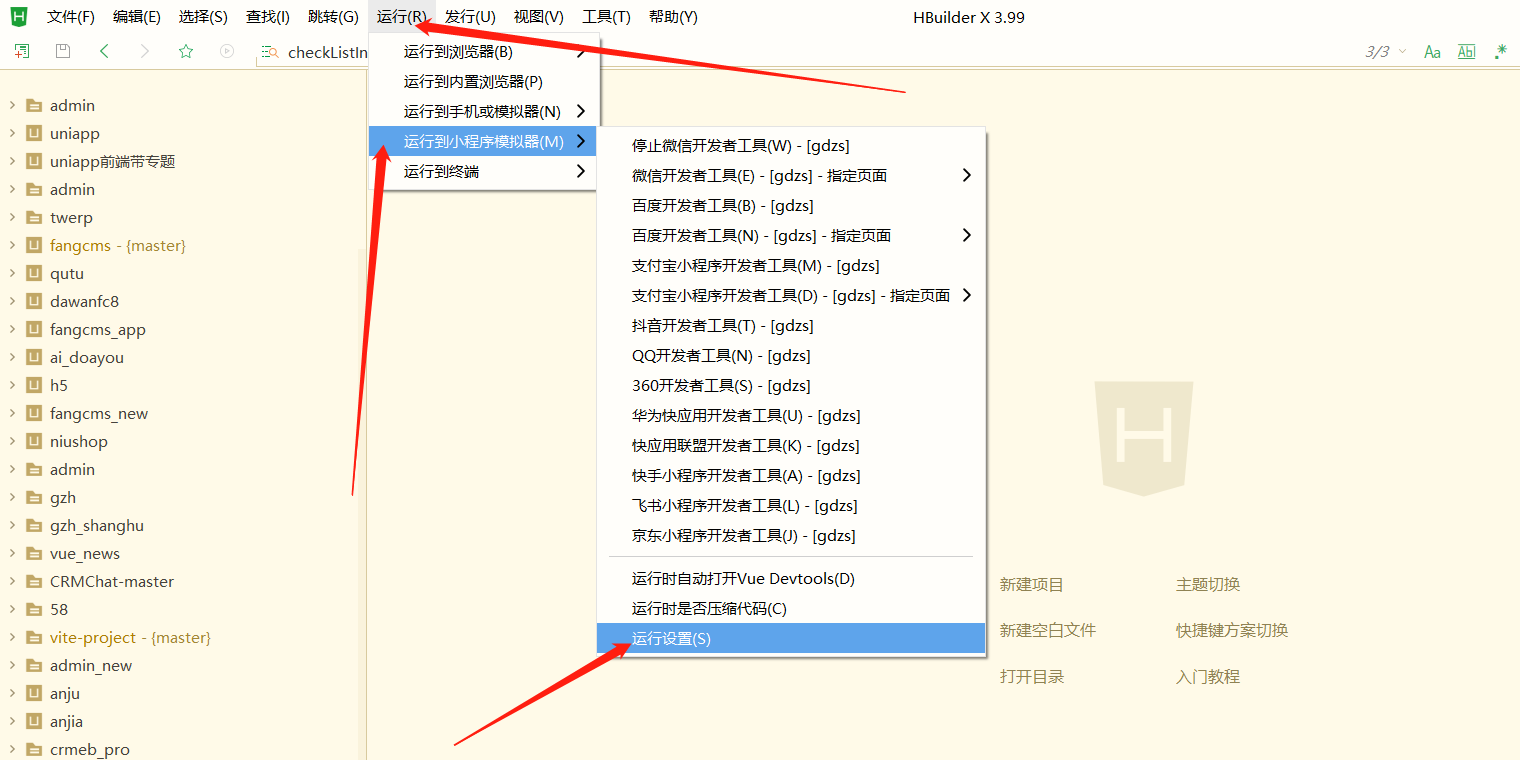Image resolution: width=1520 pixels, height=760 pixels.
Task: Click the dawanfc8 project icon
Action: 34,301
